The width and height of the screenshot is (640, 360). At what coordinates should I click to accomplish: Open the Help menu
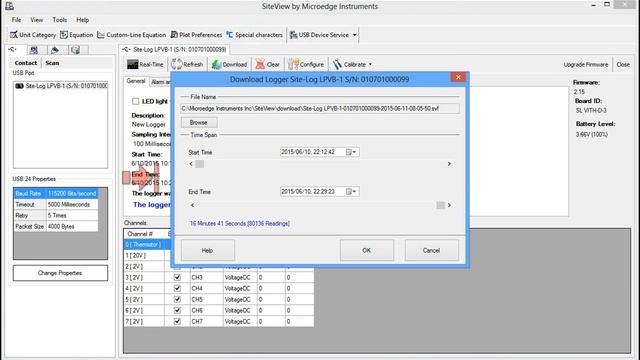click(x=82, y=20)
